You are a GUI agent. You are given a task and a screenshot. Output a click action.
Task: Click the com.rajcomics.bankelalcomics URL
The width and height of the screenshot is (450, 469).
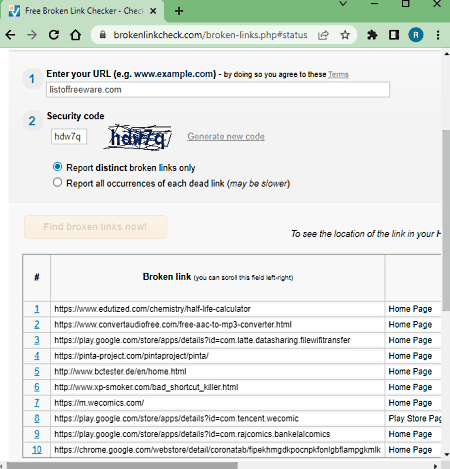192,434
